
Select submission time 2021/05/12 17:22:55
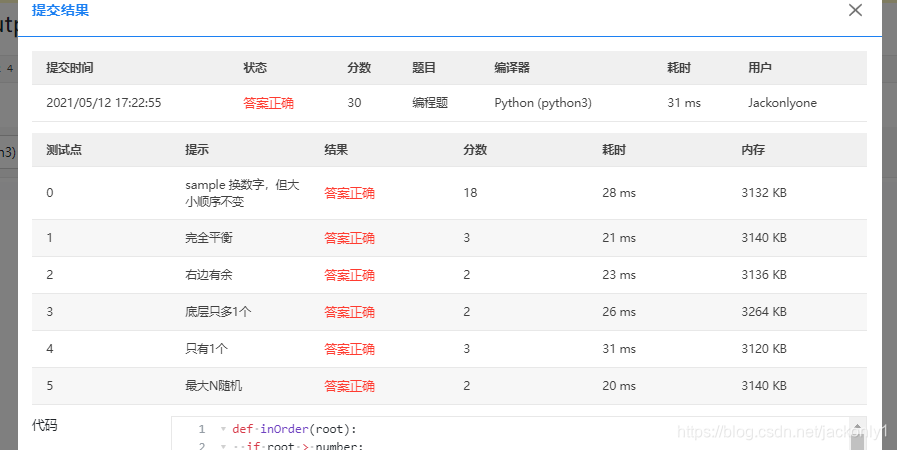pyautogui.click(x=104, y=103)
